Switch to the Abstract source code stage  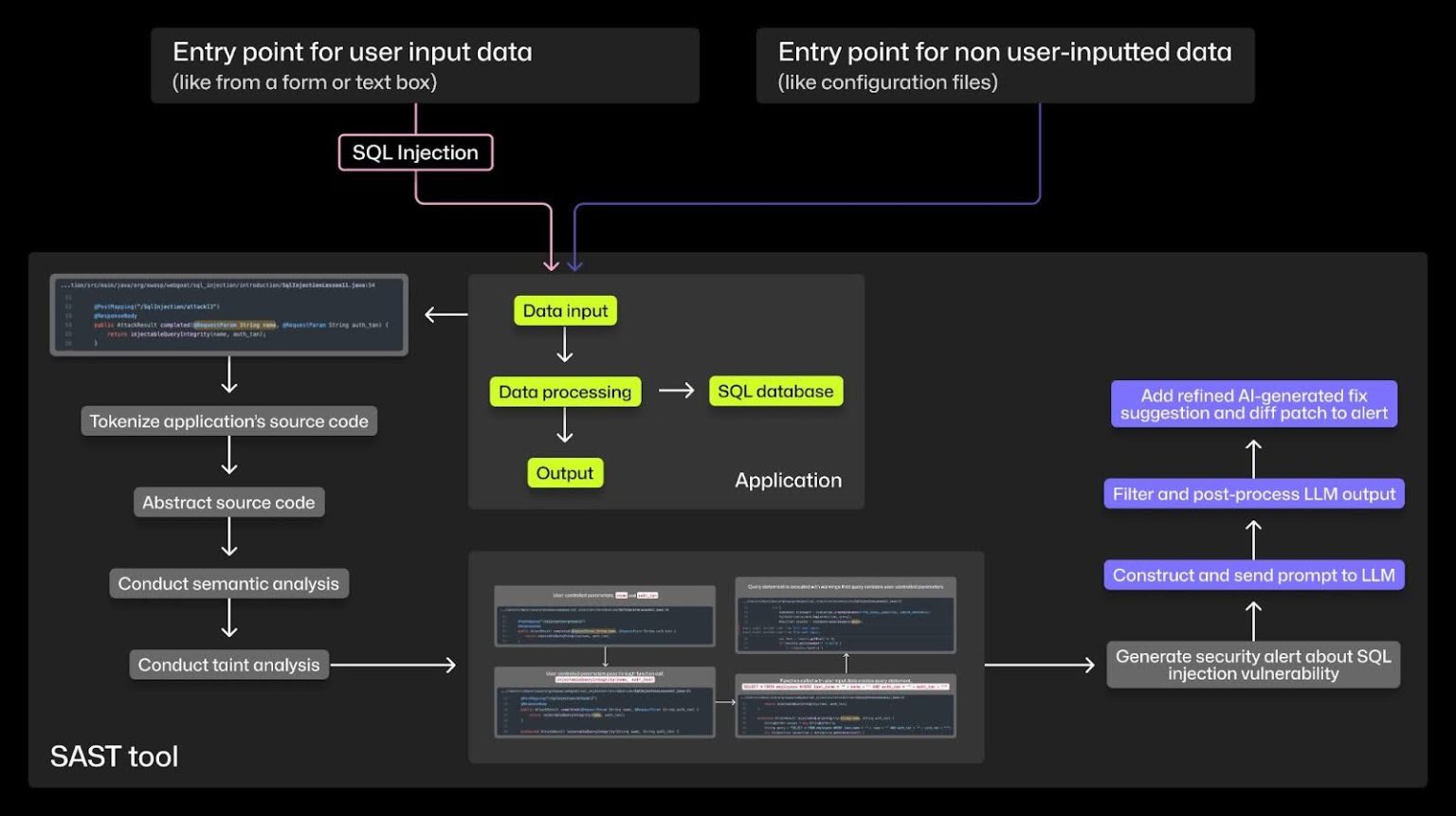tap(228, 502)
